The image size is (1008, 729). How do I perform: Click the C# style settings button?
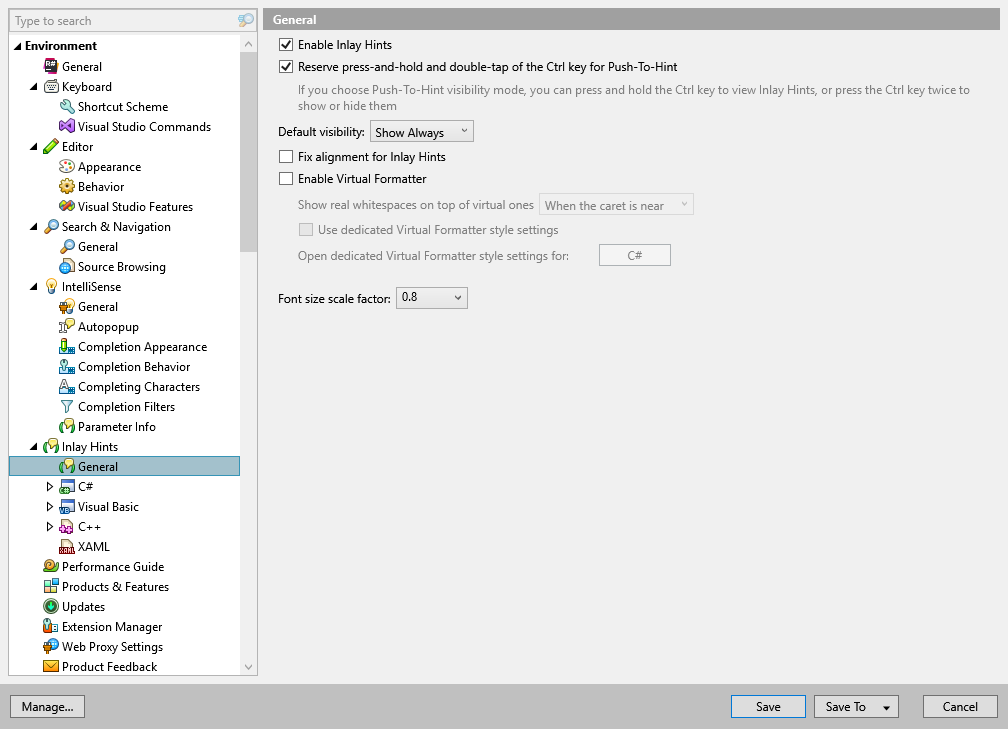point(634,255)
